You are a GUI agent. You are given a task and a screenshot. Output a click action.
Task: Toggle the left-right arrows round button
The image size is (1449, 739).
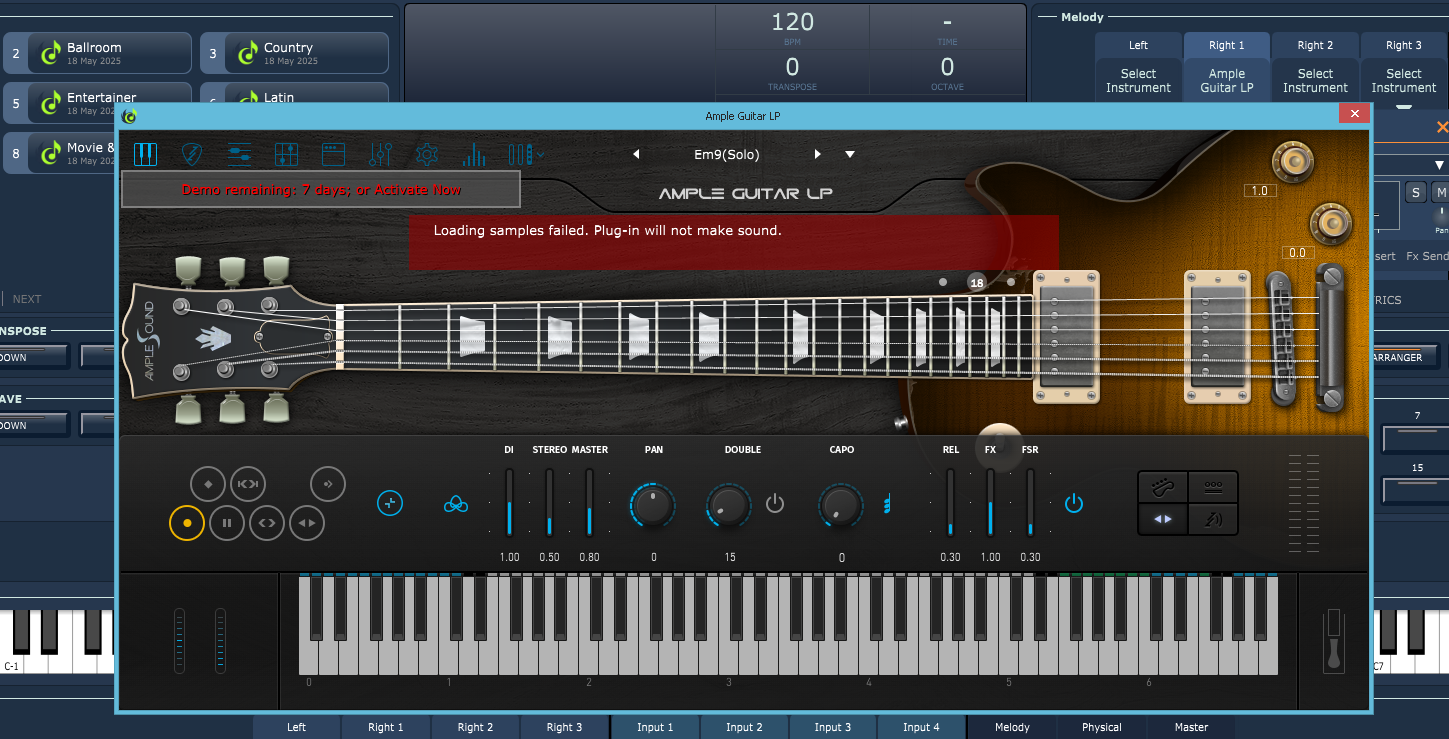[x=307, y=522]
